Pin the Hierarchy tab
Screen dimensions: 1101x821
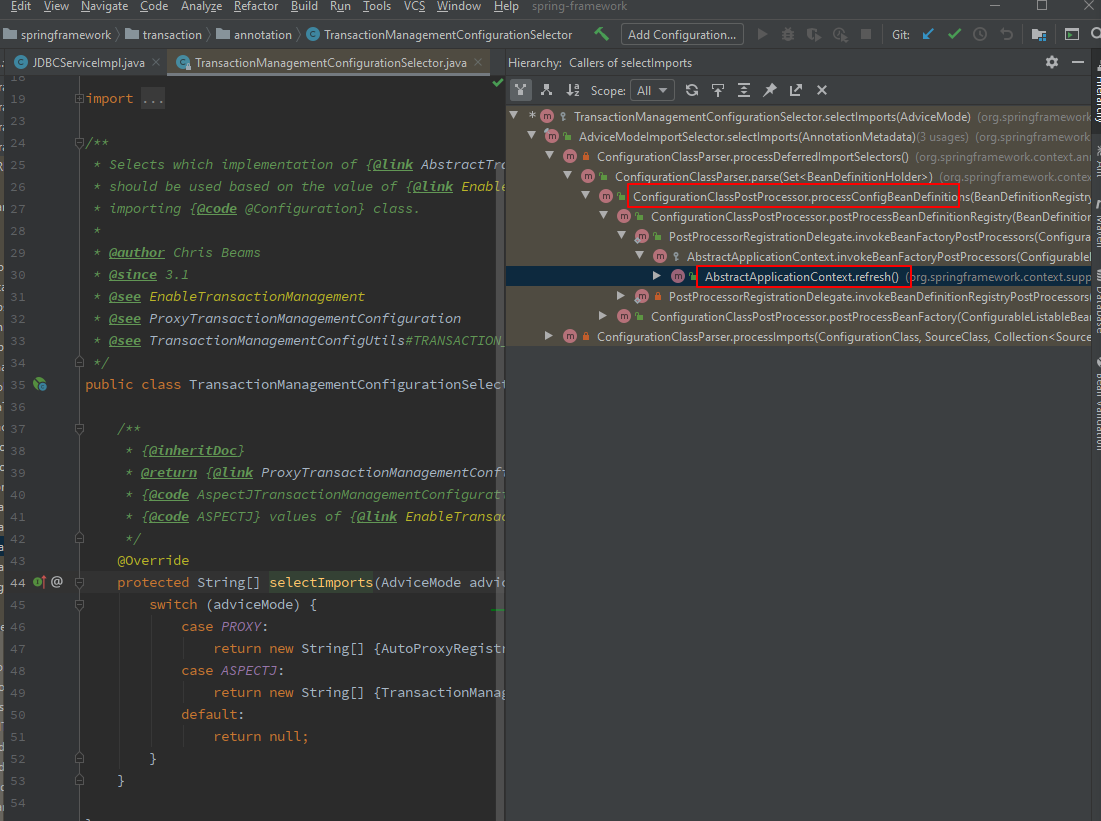point(770,90)
